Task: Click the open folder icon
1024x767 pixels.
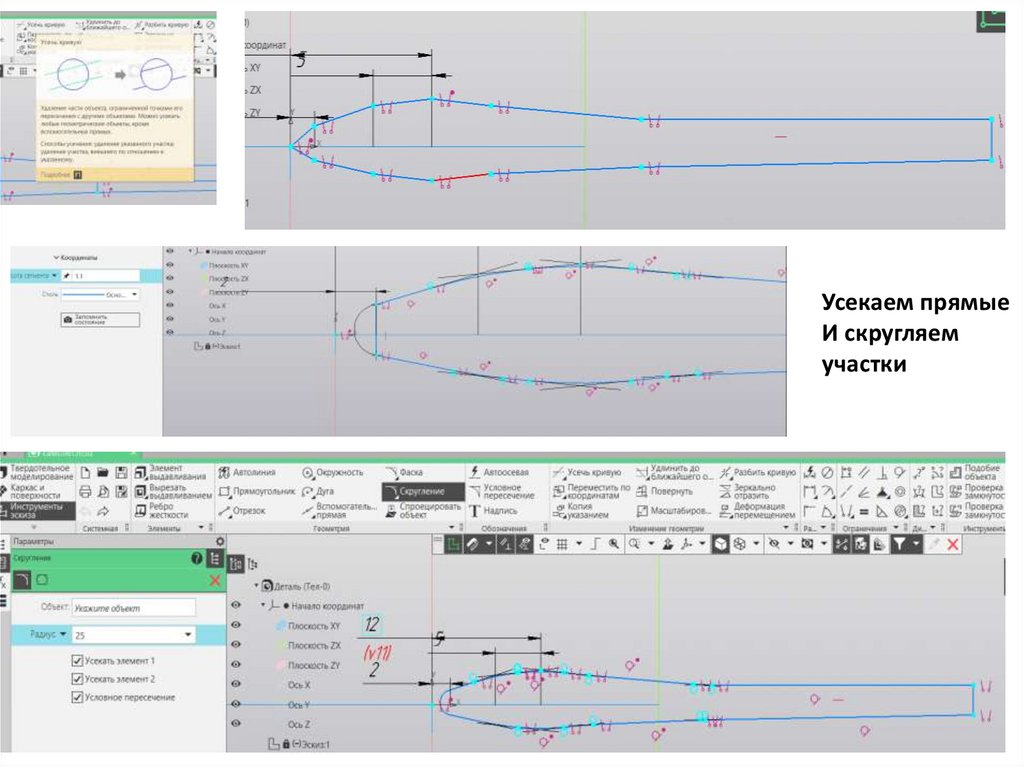Action: coord(103,472)
